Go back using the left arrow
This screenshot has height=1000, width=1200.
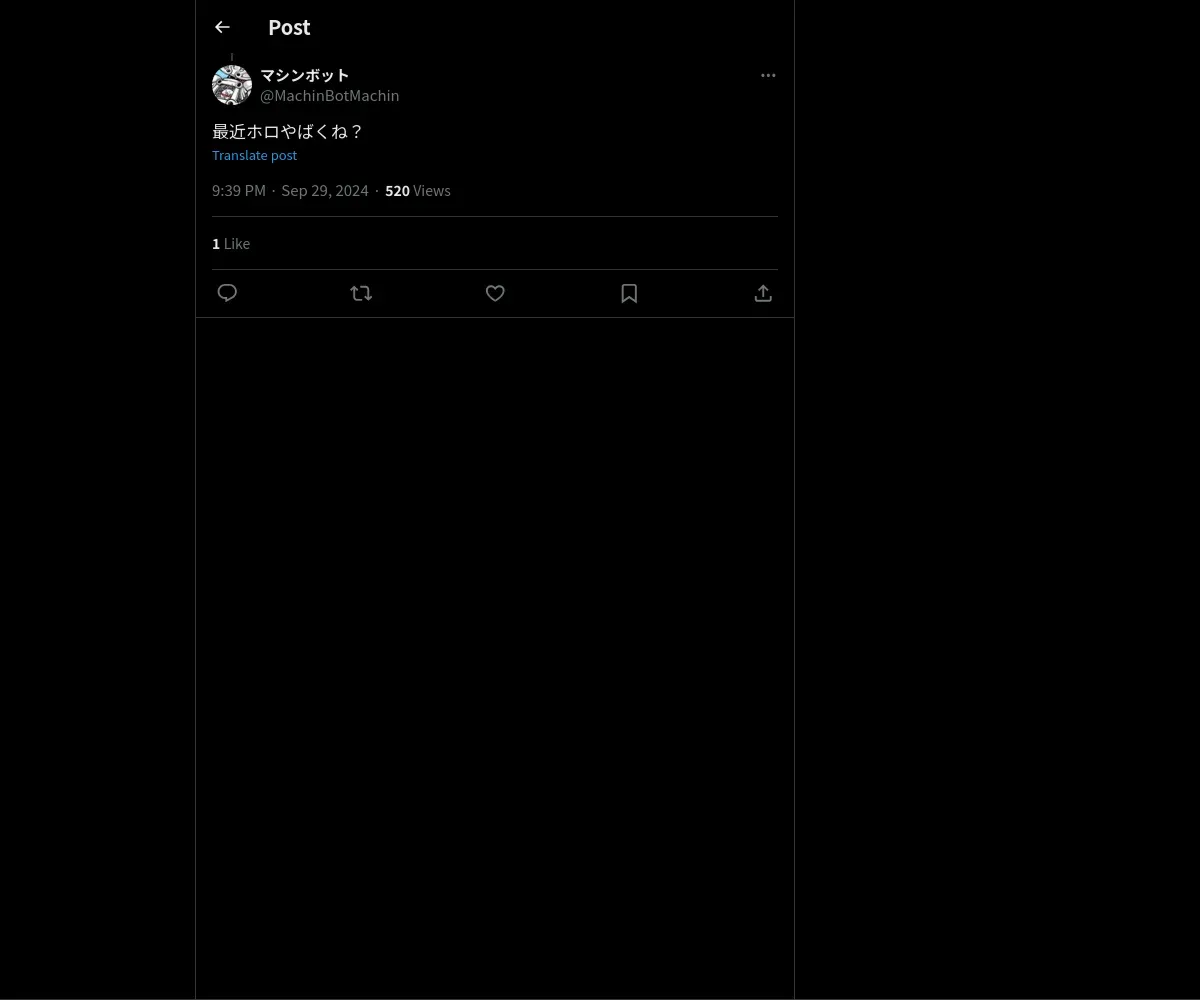(x=222, y=27)
